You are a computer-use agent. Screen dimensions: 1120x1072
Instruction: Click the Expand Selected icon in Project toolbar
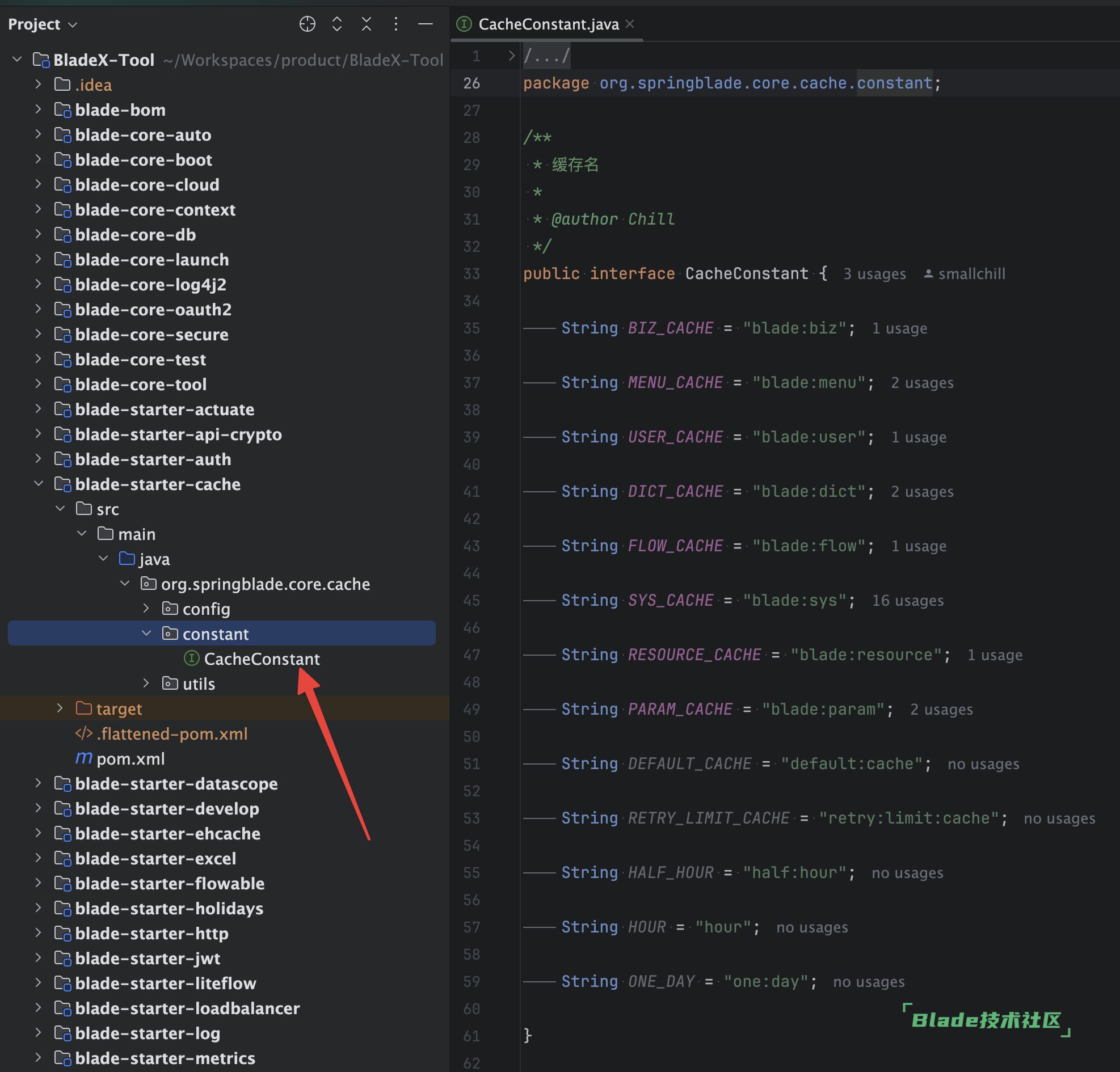click(337, 24)
